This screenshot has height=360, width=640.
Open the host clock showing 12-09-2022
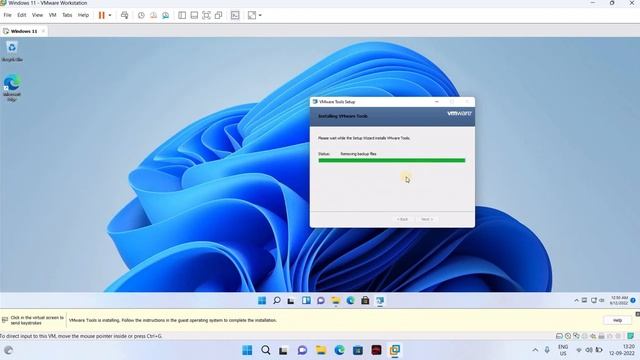(622, 350)
